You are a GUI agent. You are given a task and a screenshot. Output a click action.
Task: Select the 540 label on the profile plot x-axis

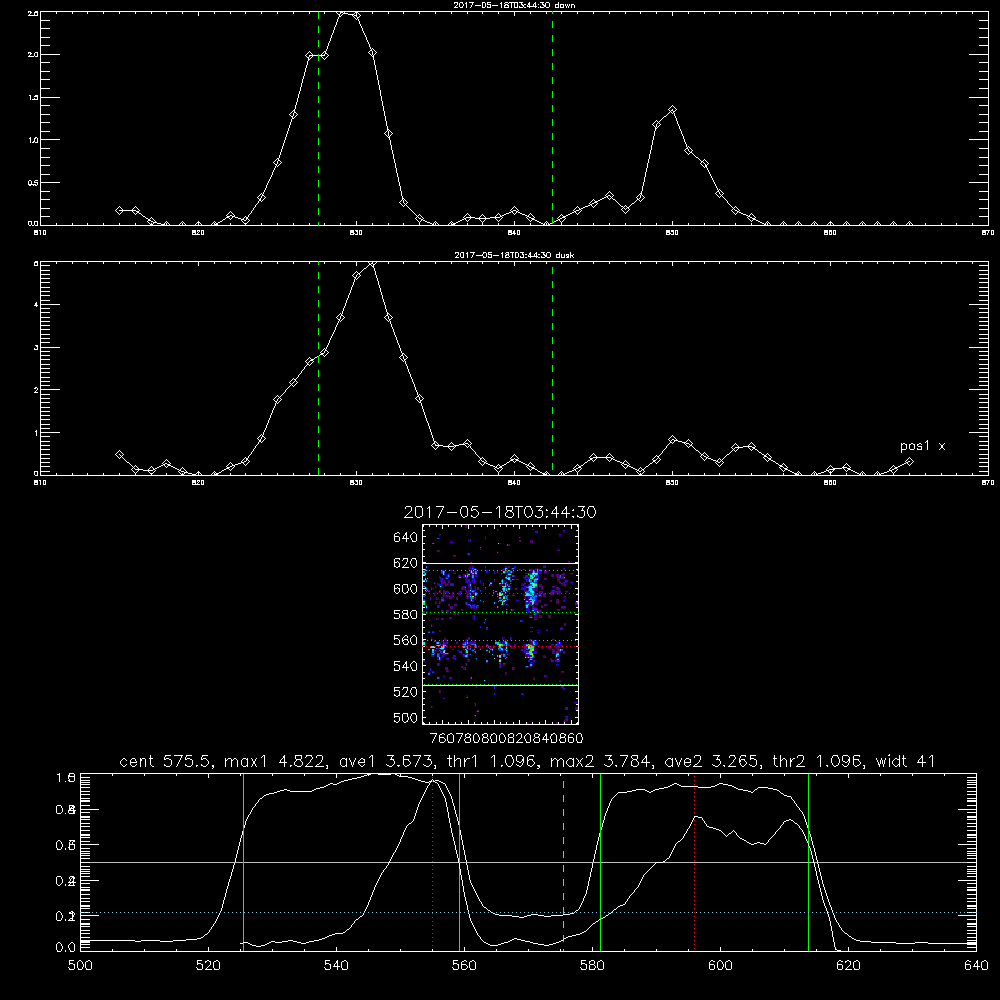click(336, 966)
